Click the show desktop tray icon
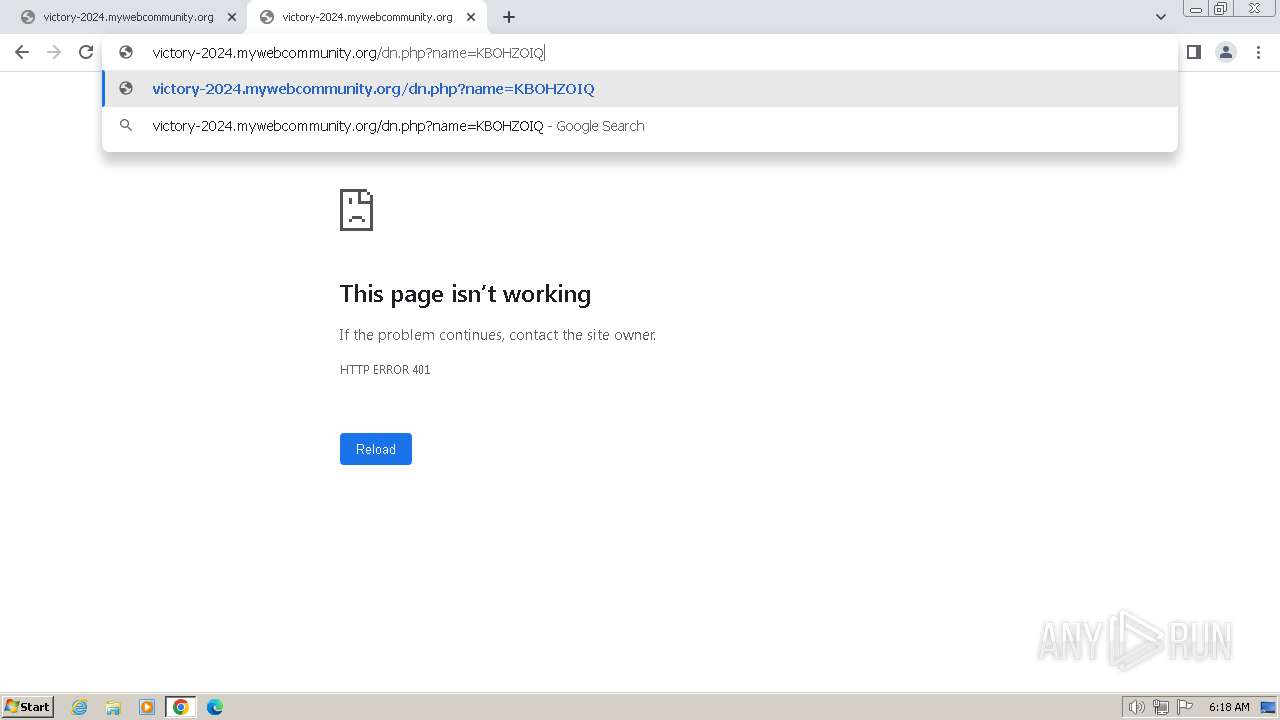The image size is (1280, 720). click(x=1268, y=707)
